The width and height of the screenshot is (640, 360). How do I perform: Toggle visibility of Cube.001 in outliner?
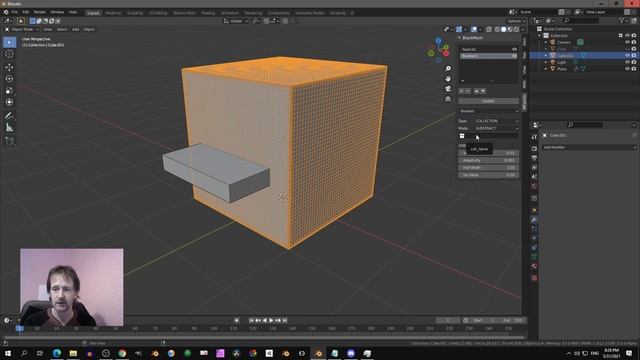coord(627,56)
